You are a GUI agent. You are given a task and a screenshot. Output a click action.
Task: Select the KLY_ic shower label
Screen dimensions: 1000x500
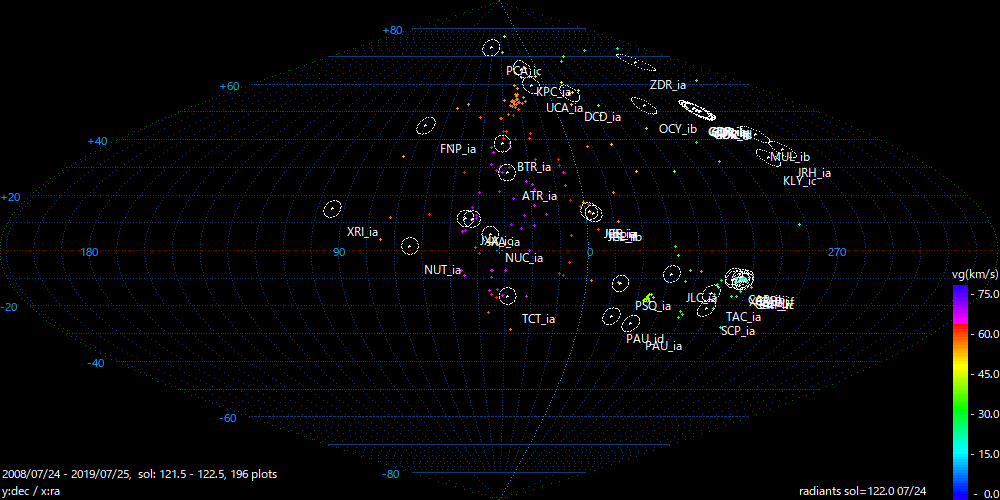[x=799, y=181]
